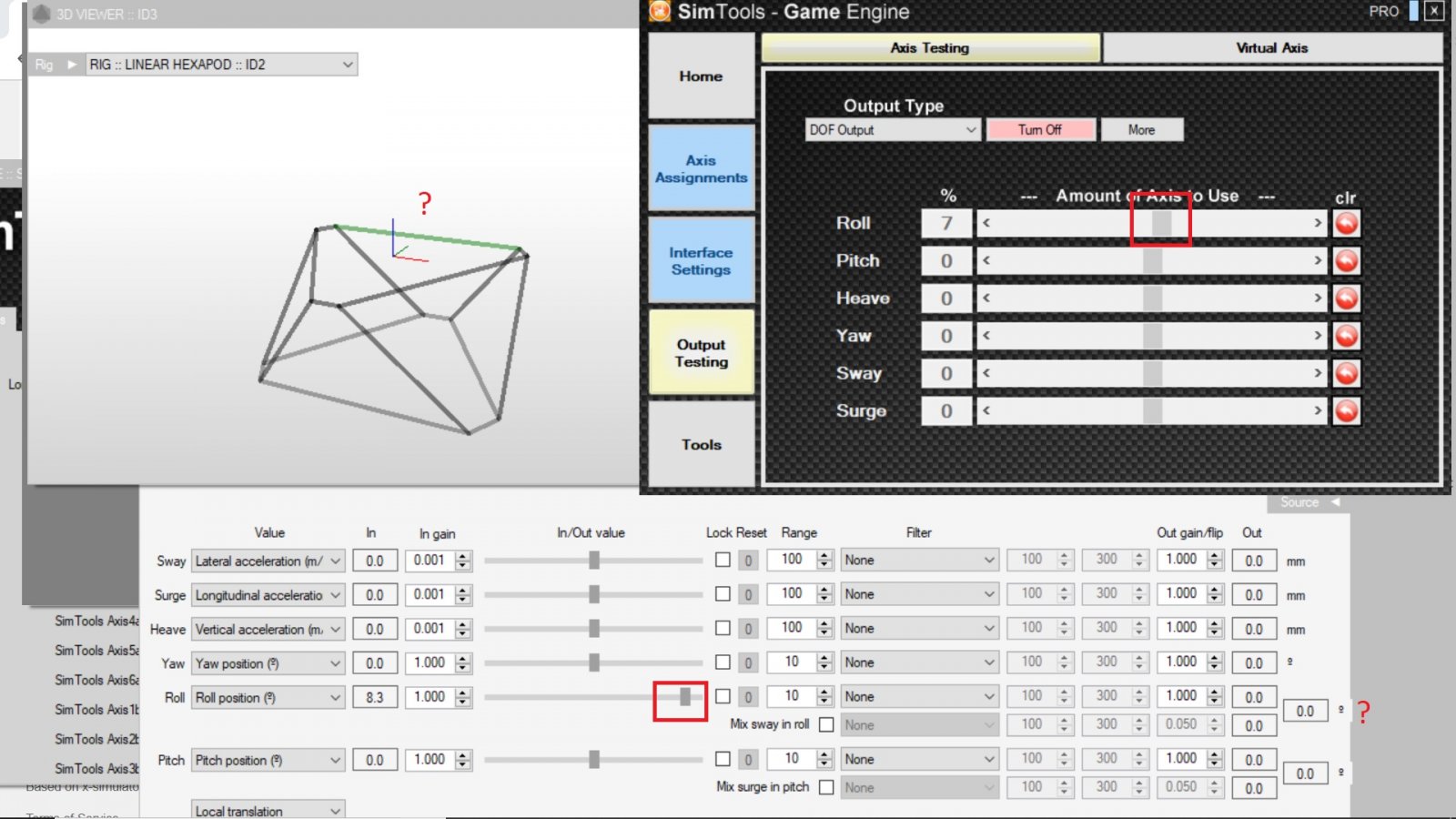Click the right arrow of the Yaw axis slider
This screenshot has width=1456, height=819.
click(x=1318, y=336)
